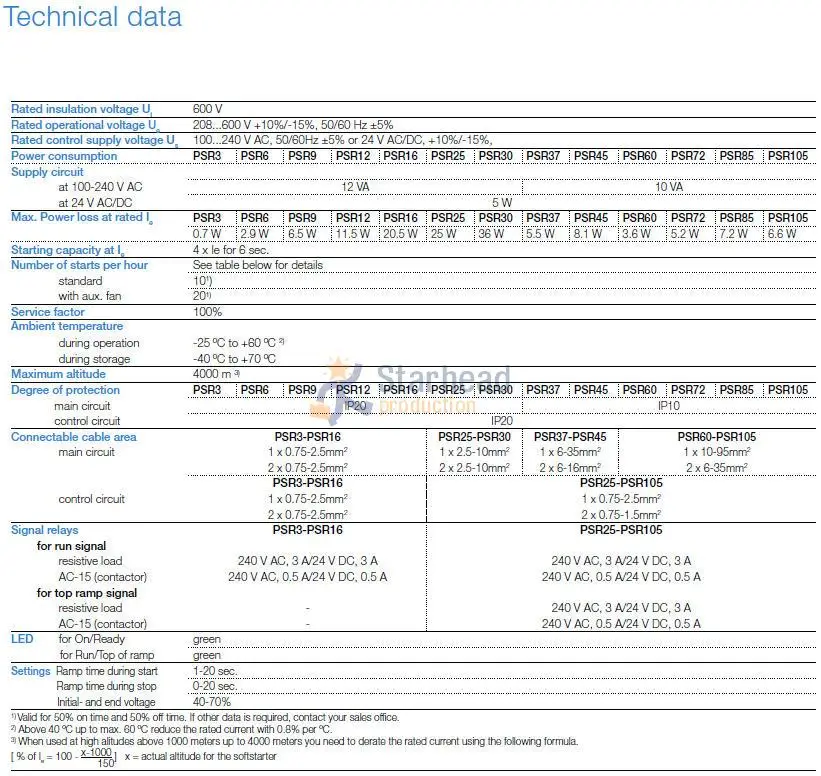The image size is (821, 776).
Task: Click the '100...240 V AC, 50/60Hz' value
Action: [342, 140]
